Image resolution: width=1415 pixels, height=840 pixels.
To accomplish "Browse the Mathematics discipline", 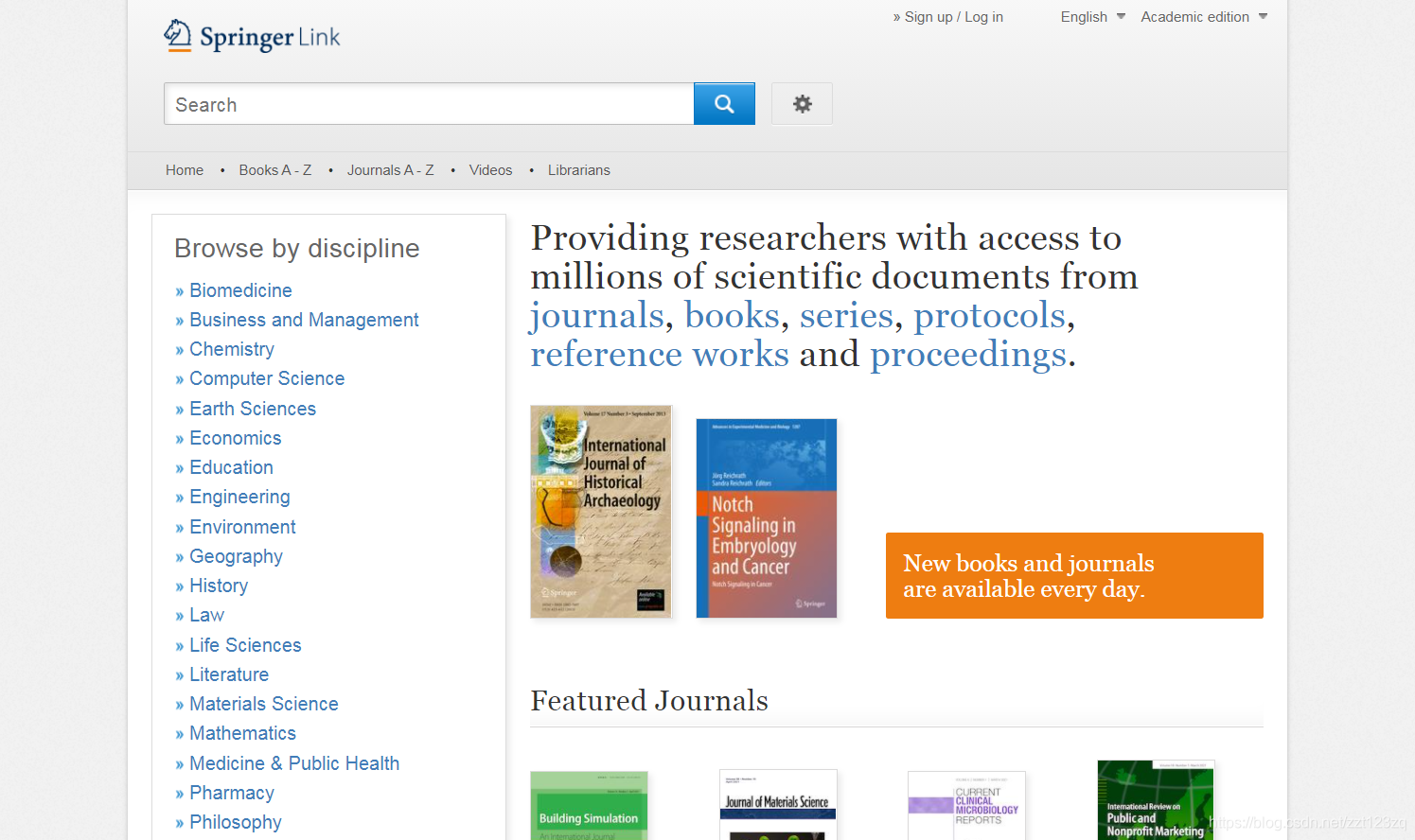I will (x=242, y=733).
